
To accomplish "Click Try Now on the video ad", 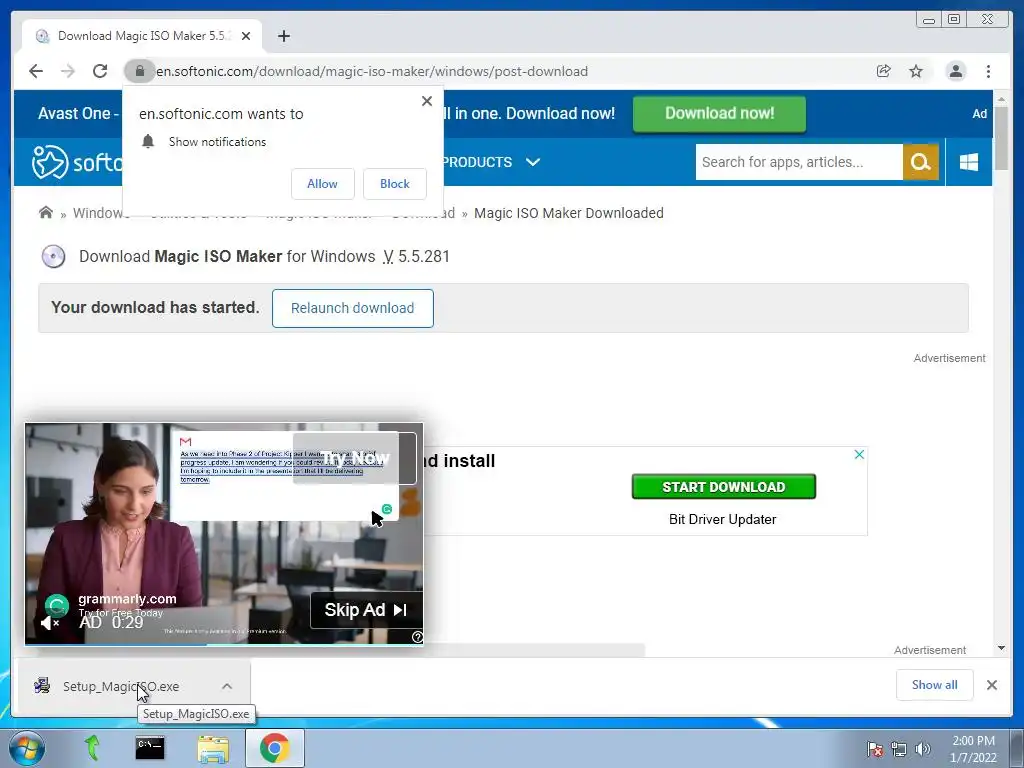I will click(x=355, y=458).
